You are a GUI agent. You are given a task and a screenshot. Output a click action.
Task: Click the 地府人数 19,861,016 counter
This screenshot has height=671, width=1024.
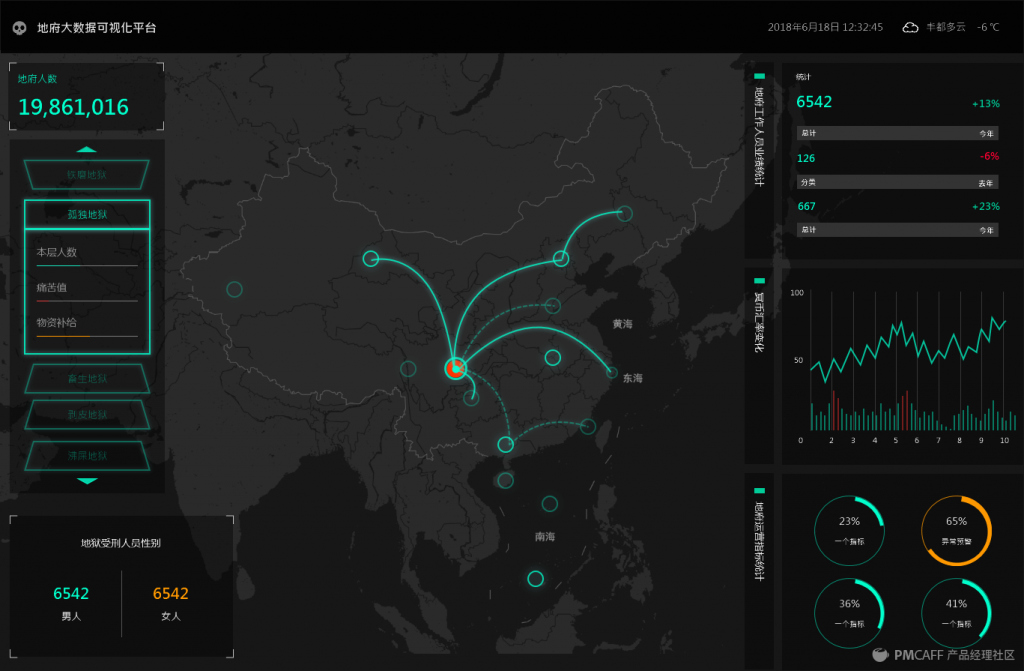click(74, 107)
